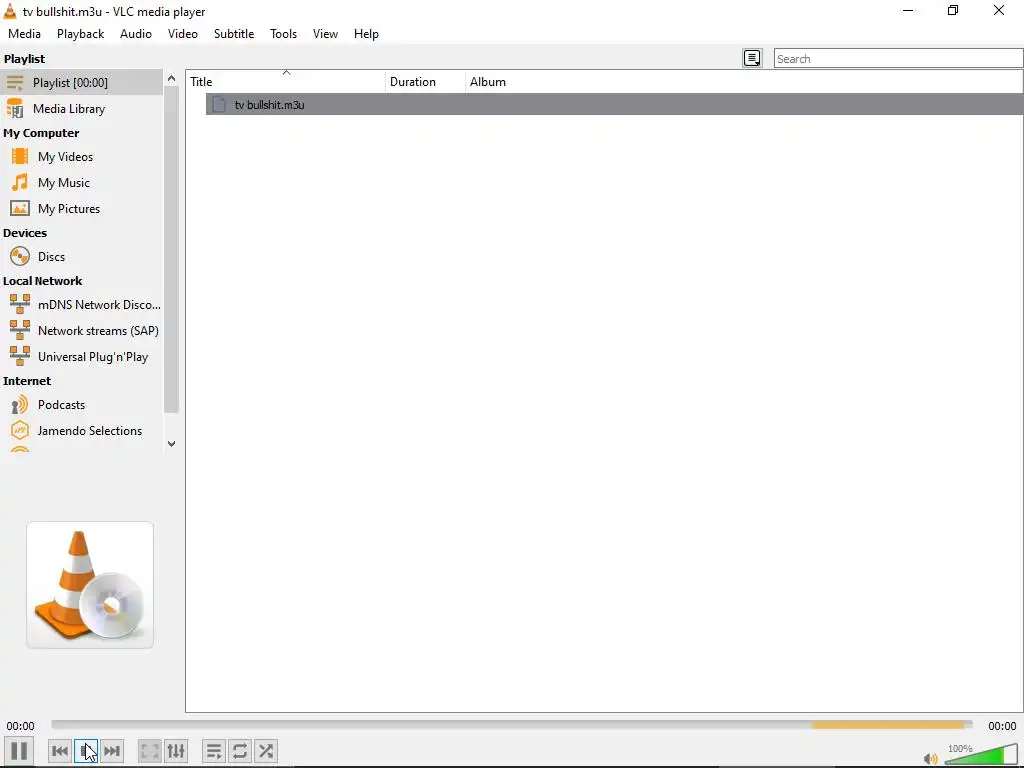
Task: Focus the playlist Search field
Action: (898, 59)
